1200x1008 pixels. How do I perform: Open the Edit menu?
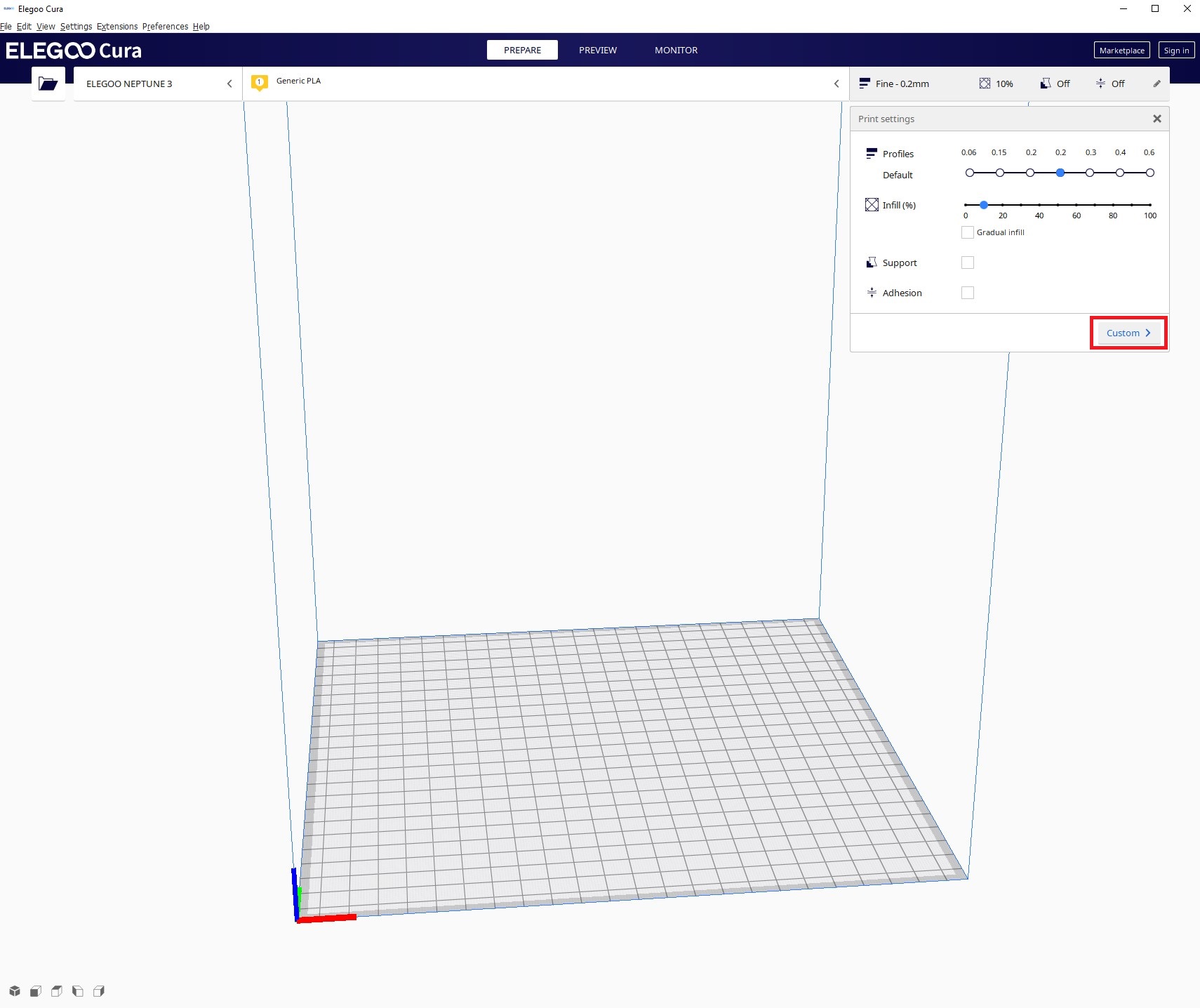pyautogui.click(x=24, y=27)
